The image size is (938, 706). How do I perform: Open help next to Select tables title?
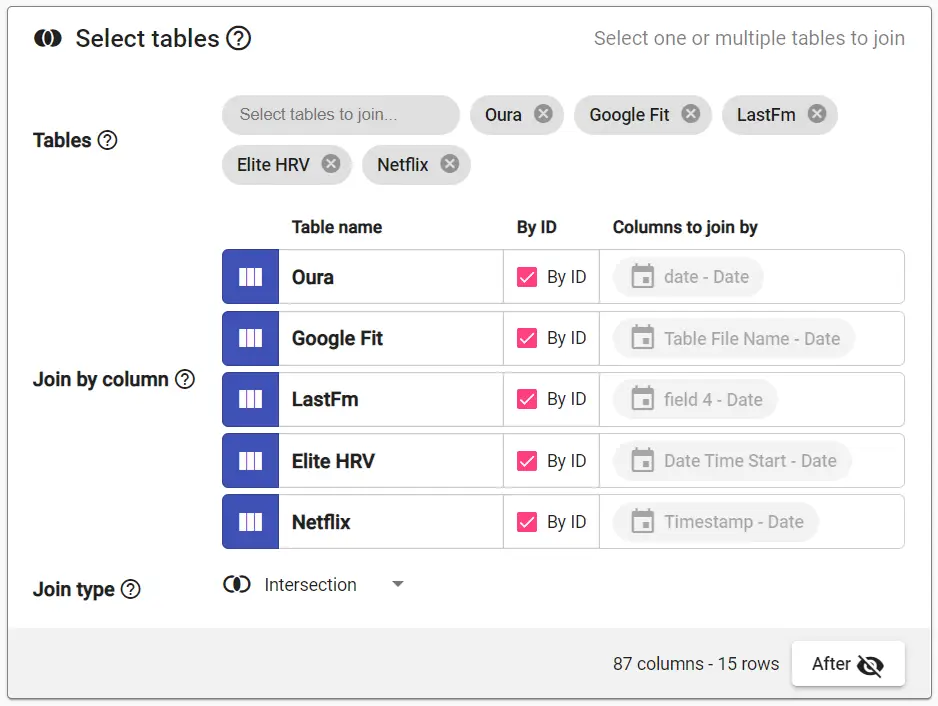(239, 39)
